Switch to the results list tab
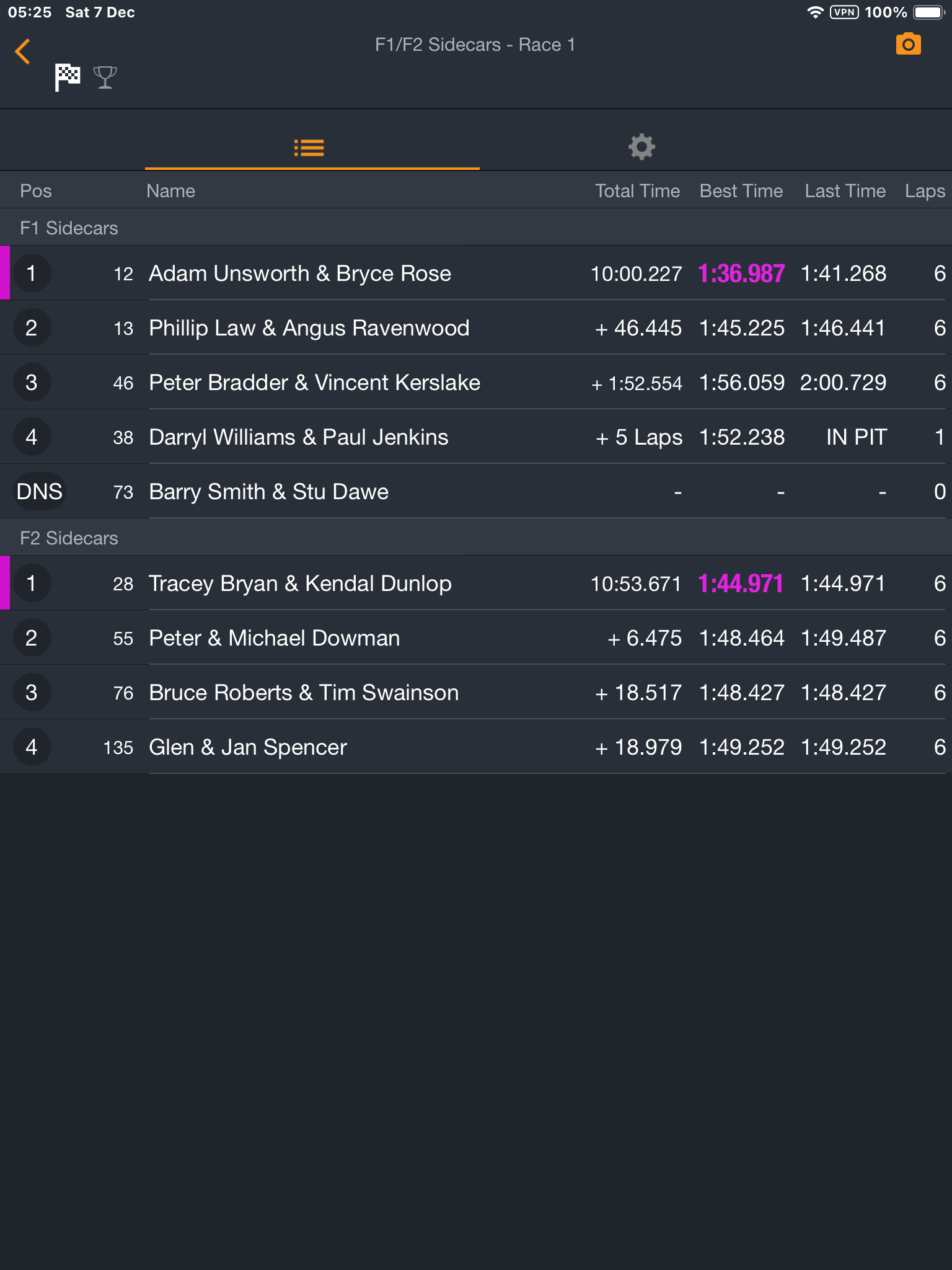 pyautogui.click(x=309, y=148)
